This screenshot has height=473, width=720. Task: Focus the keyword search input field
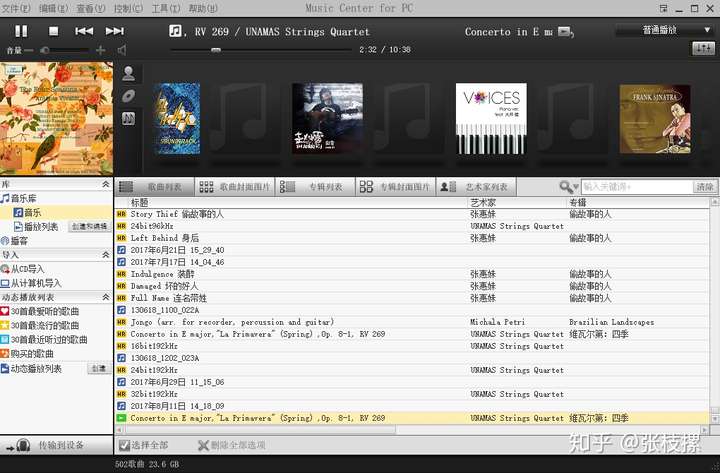coord(637,187)
